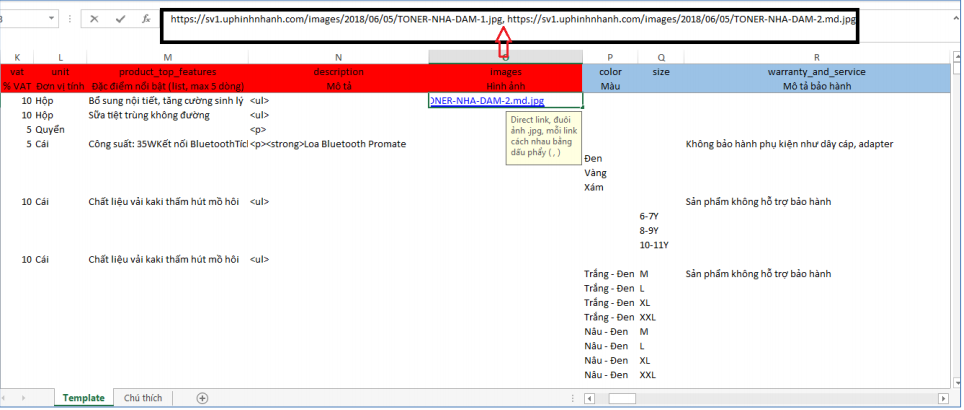964x410 pixels.
Task: Select column N header
Action: click(x=338, y=58)
